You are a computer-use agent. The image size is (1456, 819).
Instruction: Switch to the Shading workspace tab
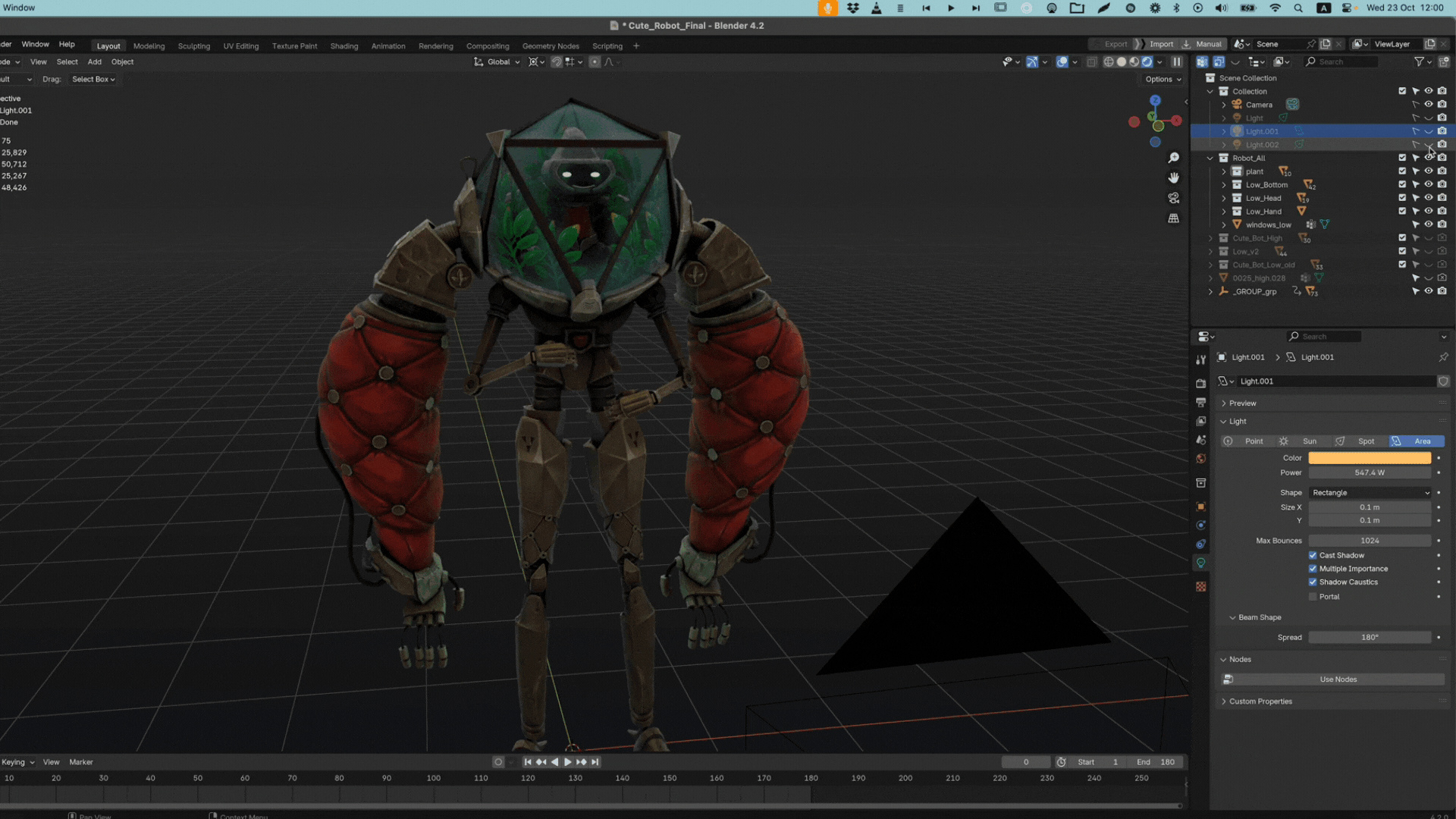pyautogui.click(x=344, y=46)
